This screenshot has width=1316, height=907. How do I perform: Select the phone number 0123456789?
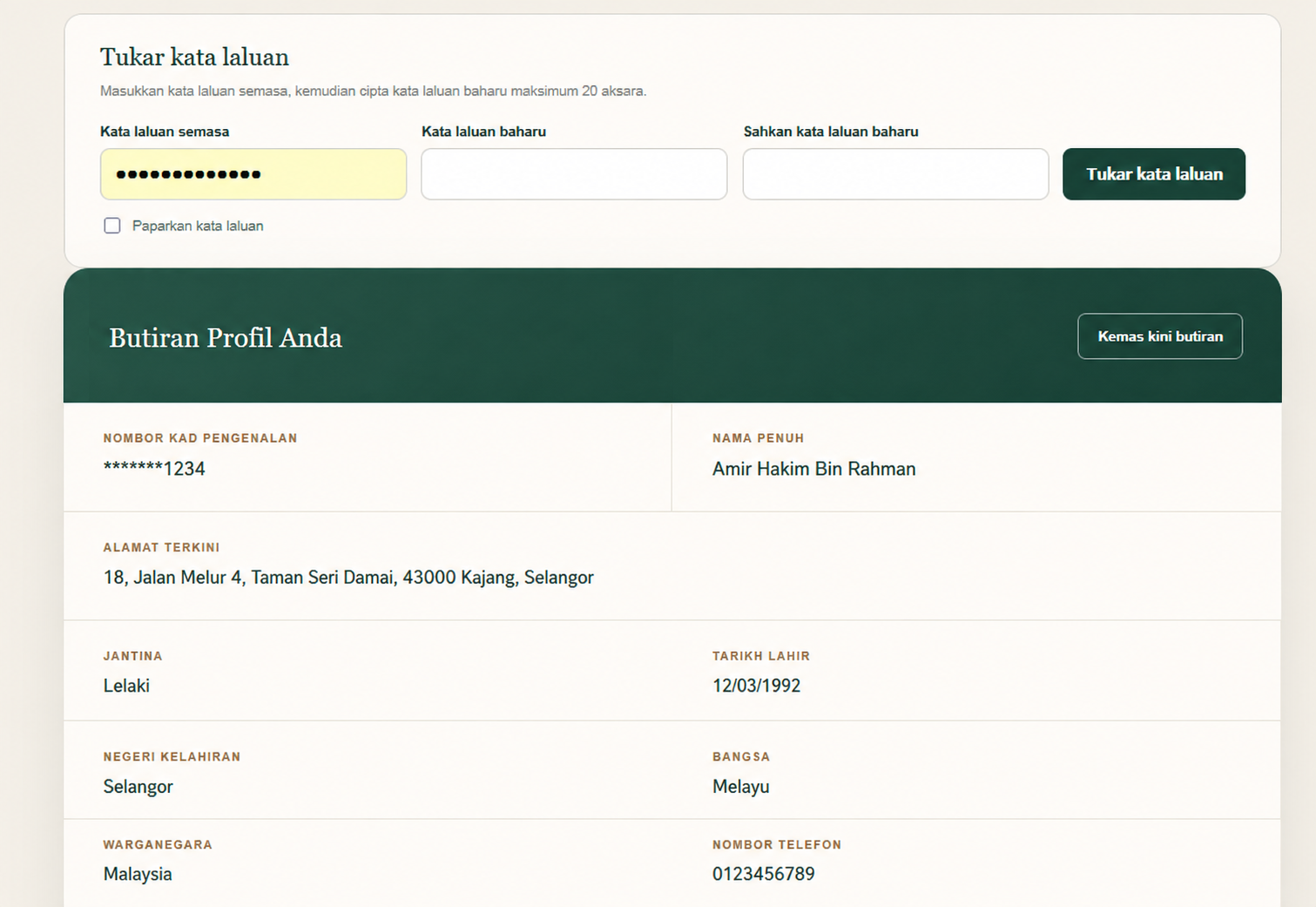(764, 874)
